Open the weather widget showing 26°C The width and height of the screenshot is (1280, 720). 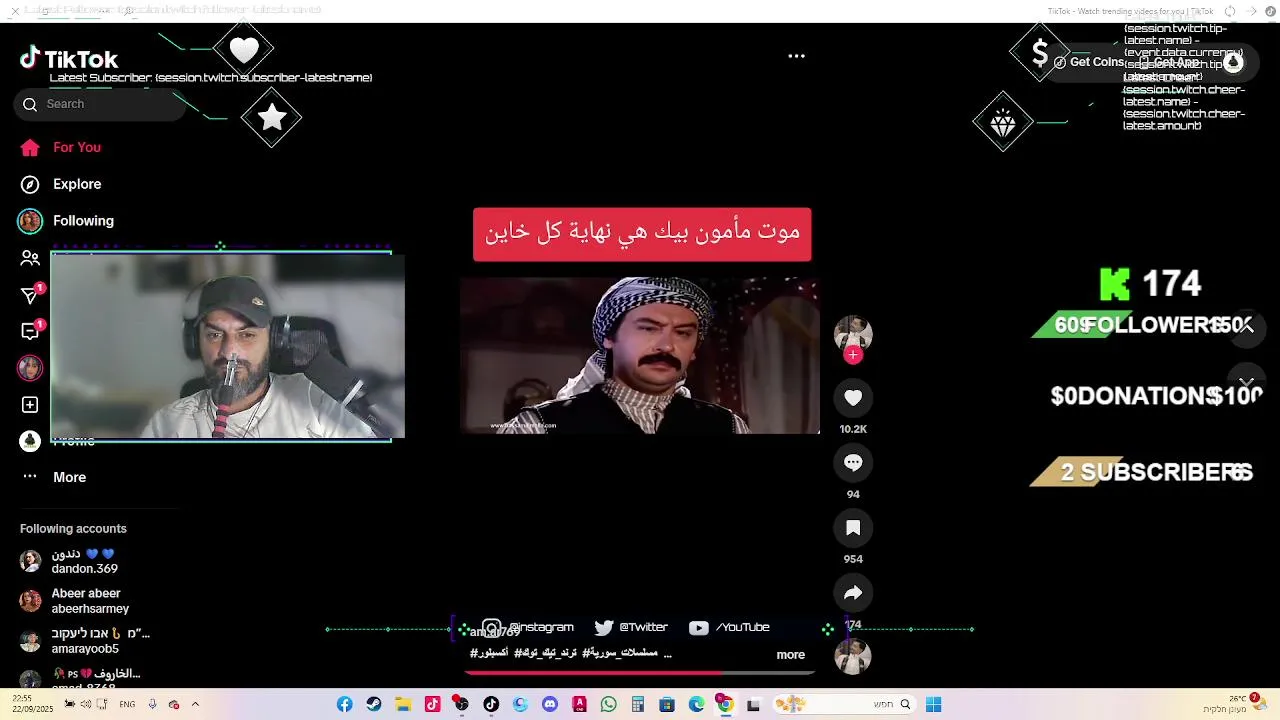pos(1236,704)
